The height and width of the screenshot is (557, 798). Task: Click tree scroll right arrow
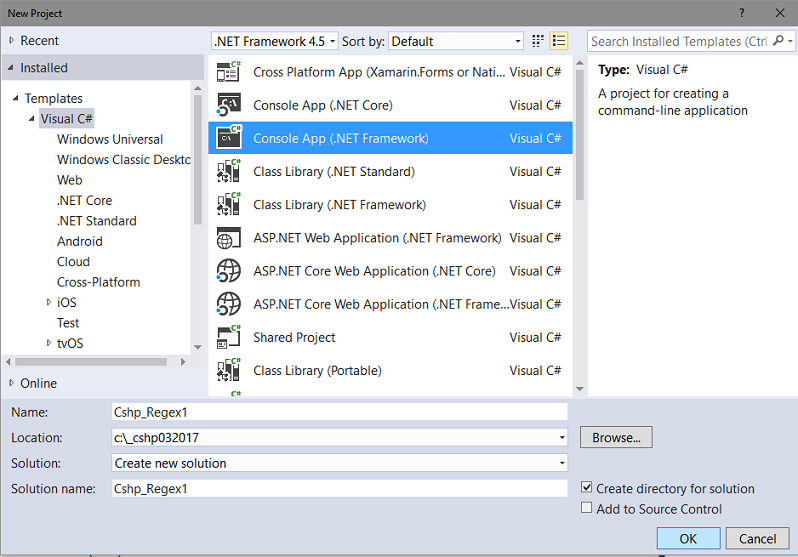(183, 361)
